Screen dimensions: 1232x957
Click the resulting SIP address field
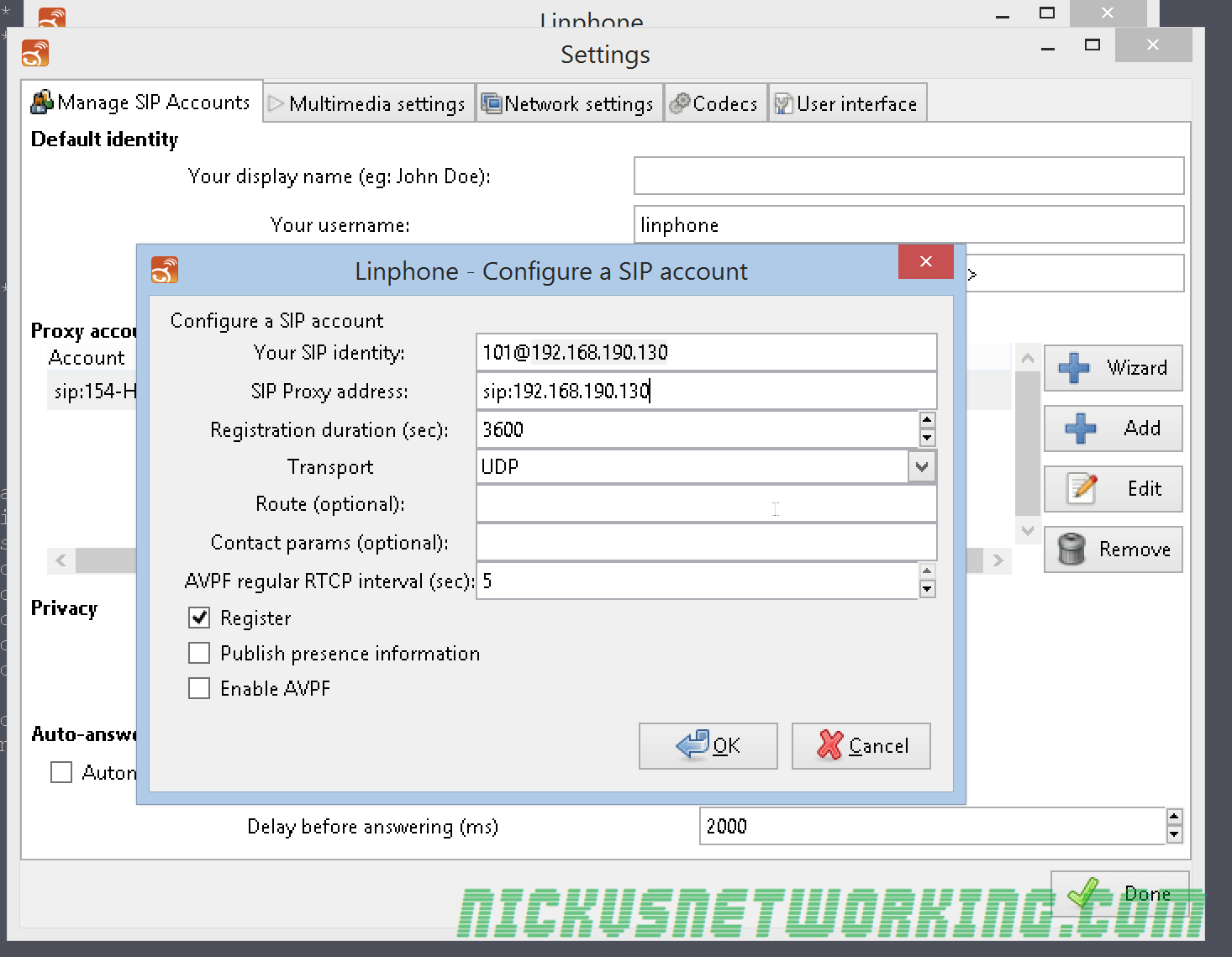coord(1075,273)
